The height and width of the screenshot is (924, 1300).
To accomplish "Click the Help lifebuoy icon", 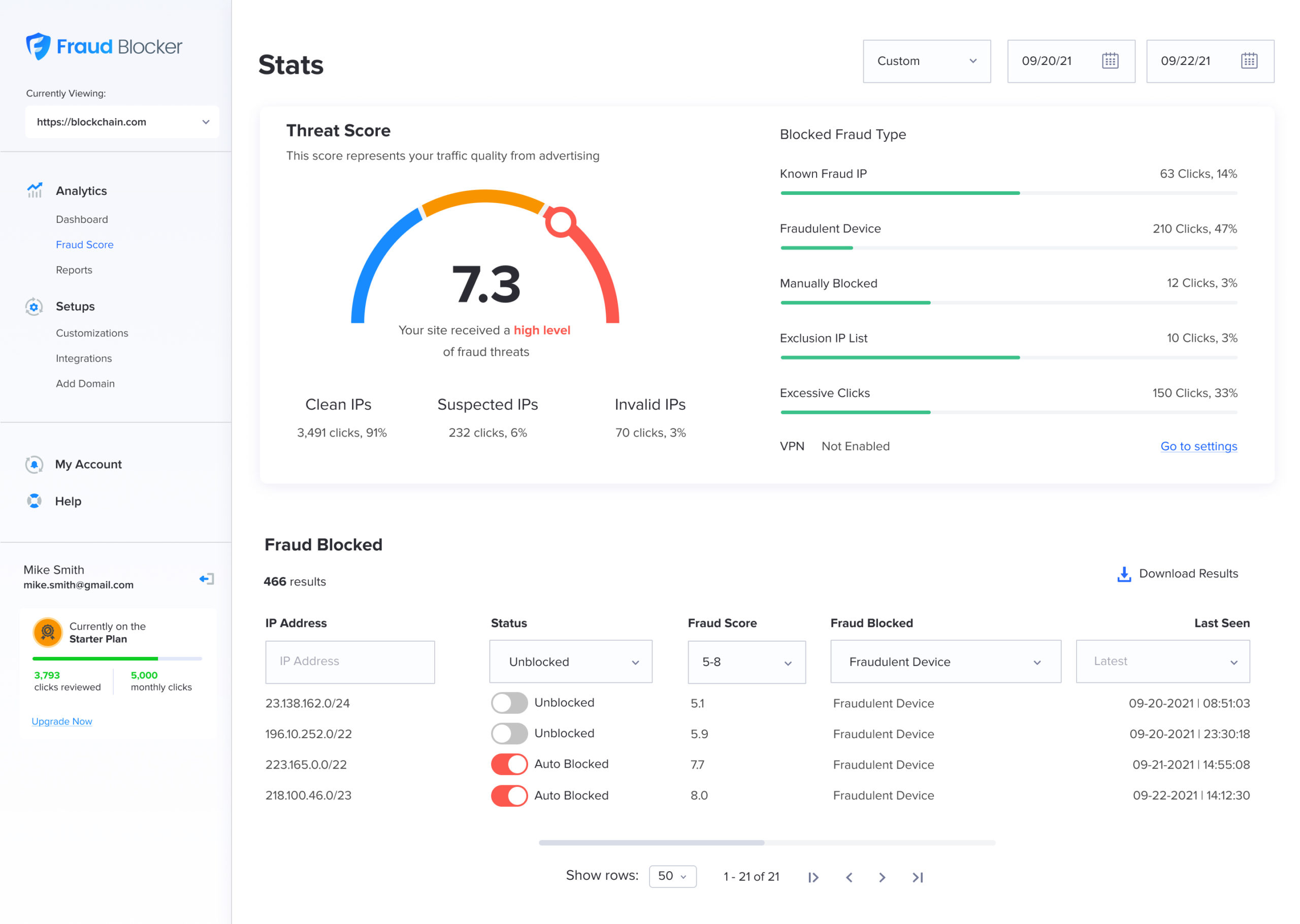I will (x=34, y=501).
